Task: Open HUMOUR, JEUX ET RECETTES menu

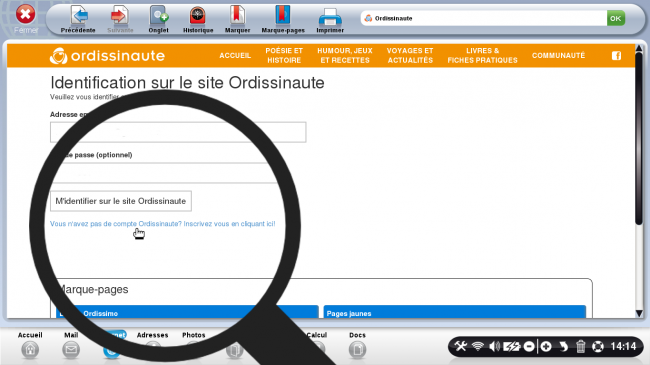Action: click(x=345, y=56)
